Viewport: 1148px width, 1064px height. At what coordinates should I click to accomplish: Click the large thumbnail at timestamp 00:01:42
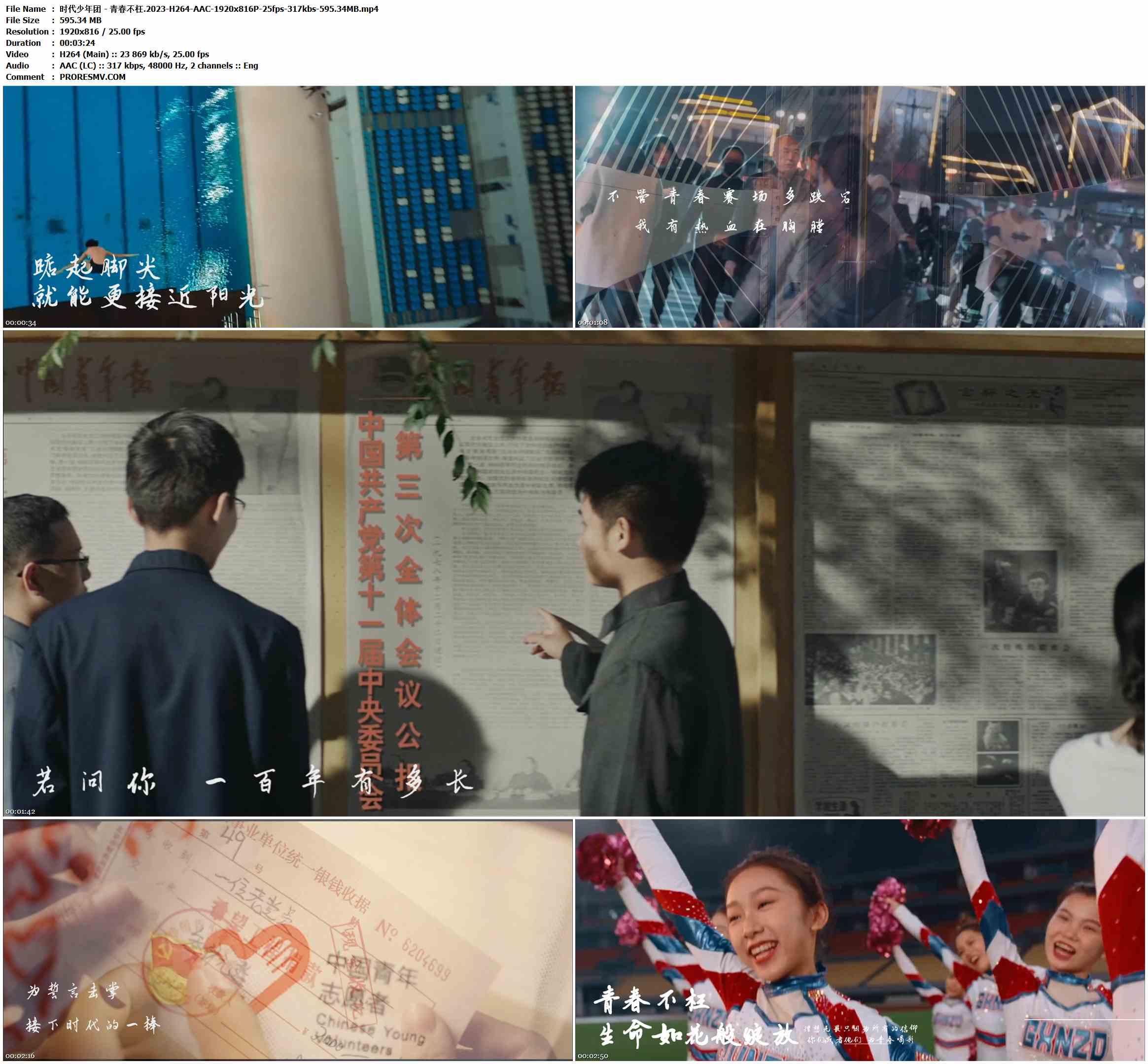pyautogui.click(x=573, y=573)
